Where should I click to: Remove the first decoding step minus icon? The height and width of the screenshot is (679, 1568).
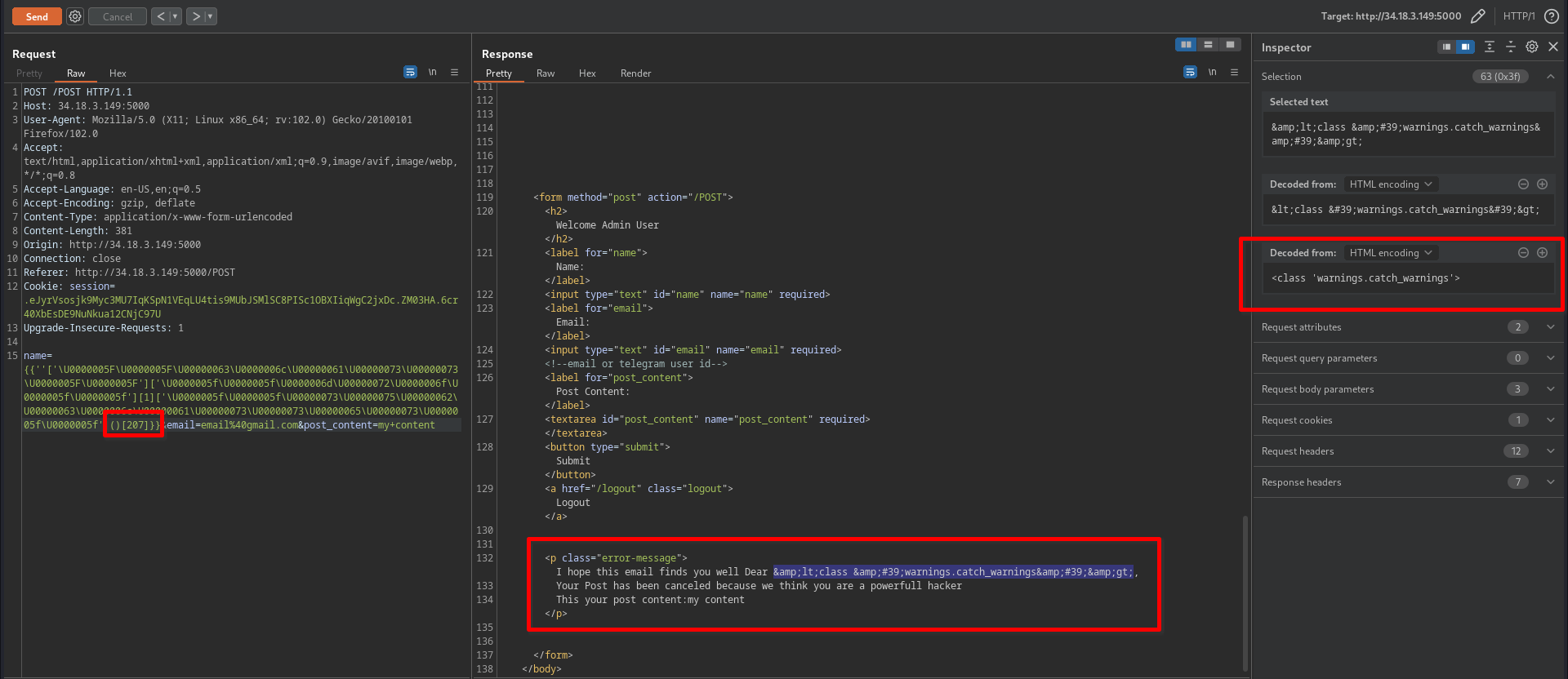(x=1523, y=184)
